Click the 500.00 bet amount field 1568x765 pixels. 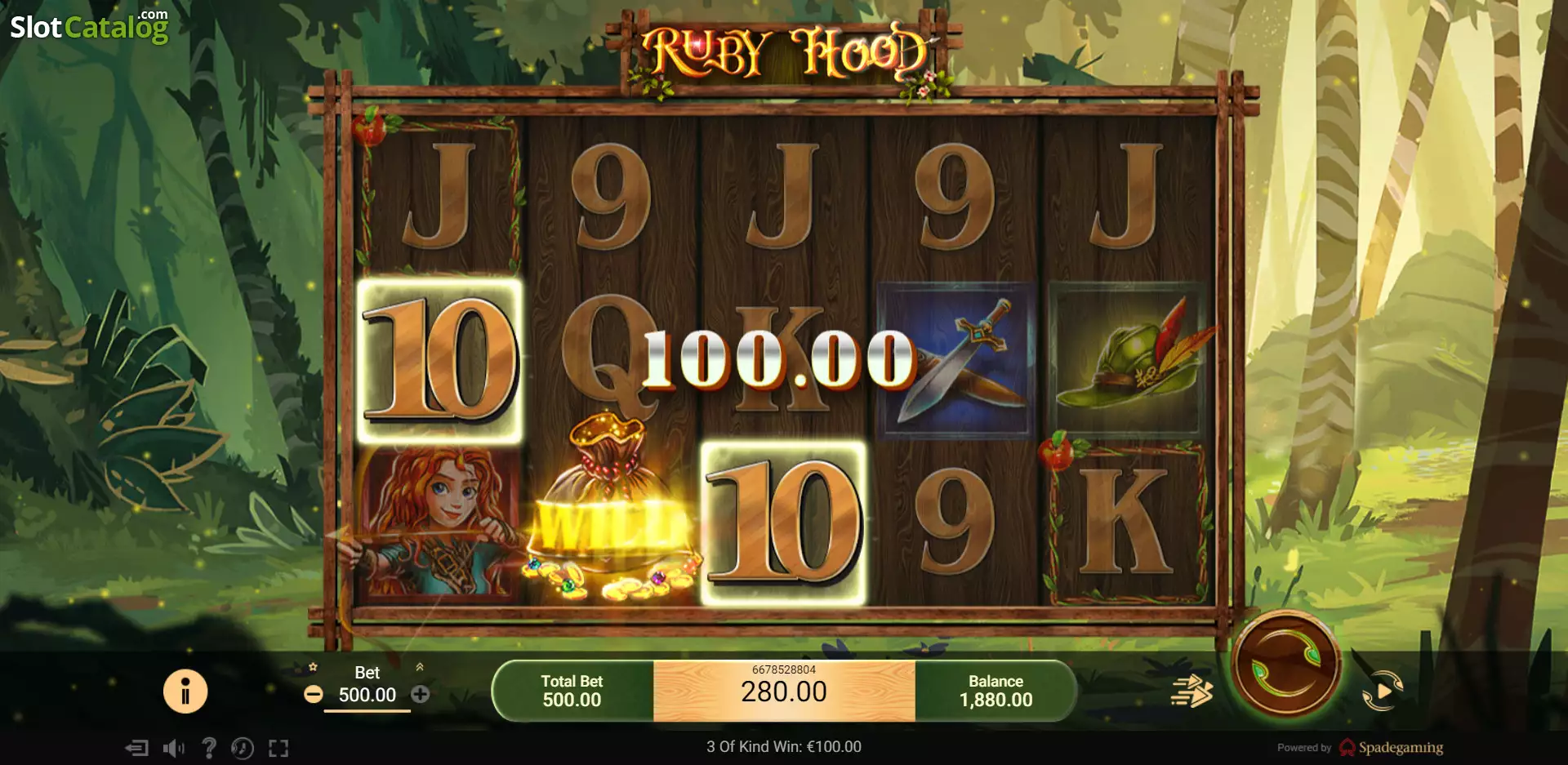(367, 695)
